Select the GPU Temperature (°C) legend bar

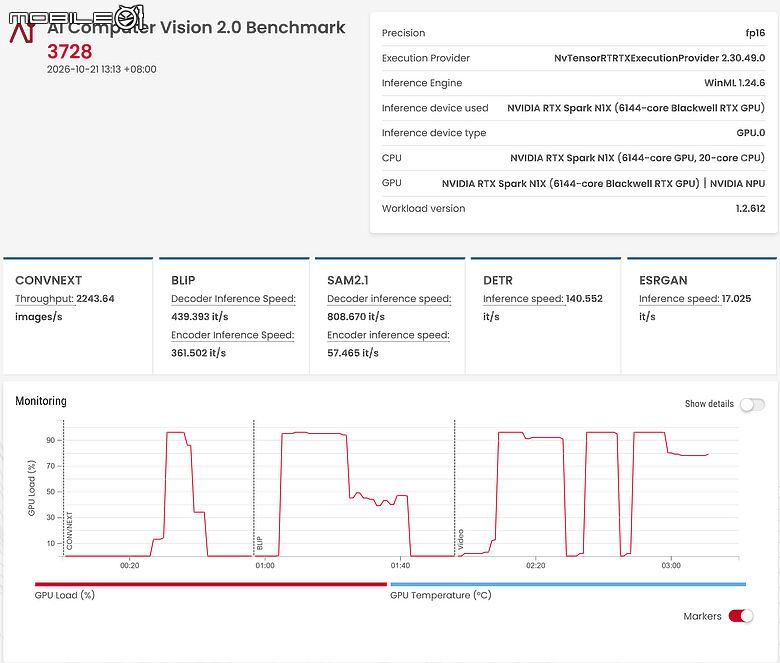(x=568, y=584)
